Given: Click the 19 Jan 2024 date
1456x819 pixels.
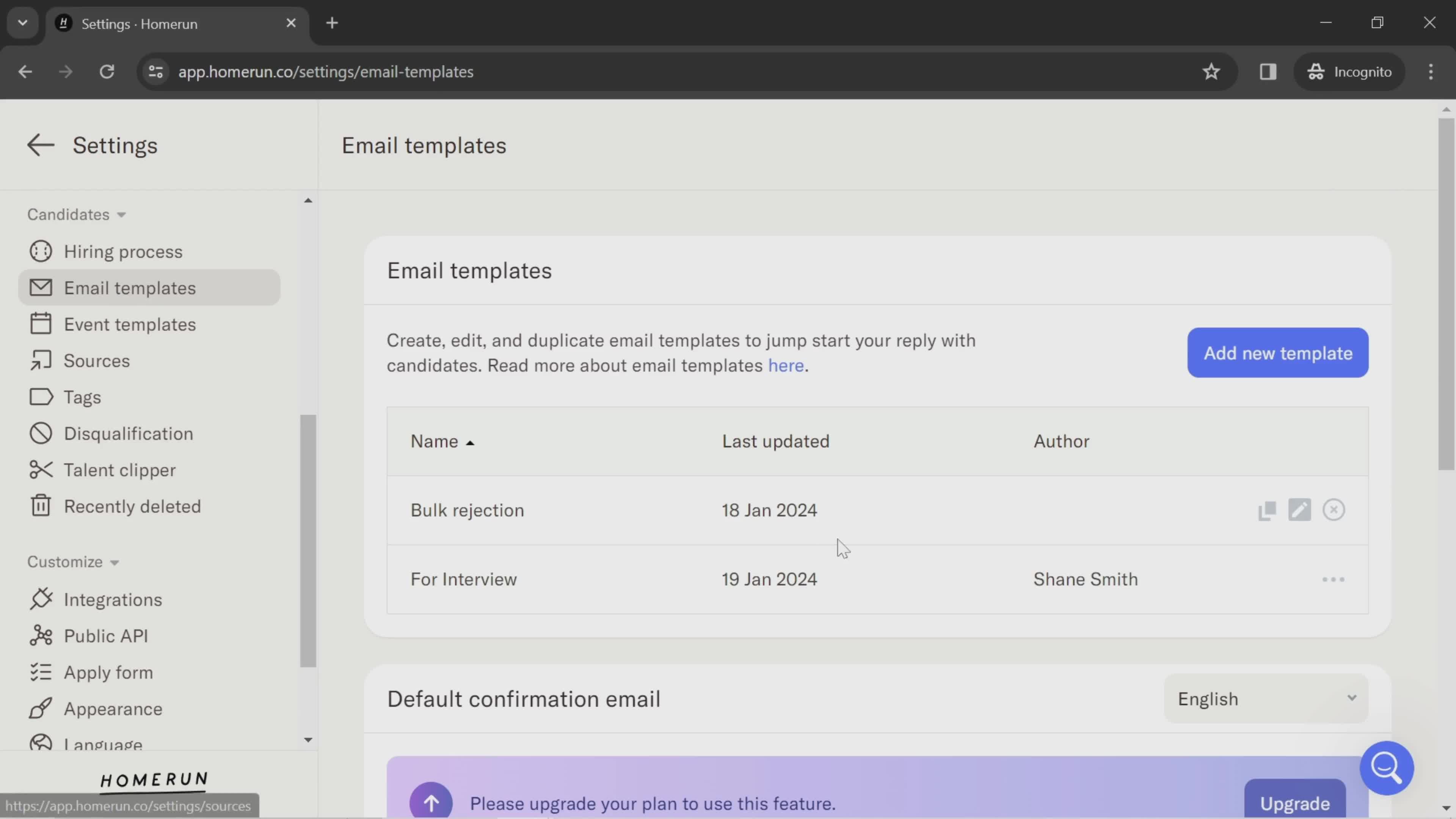Looking at the screenshot, I should point(769,579).
